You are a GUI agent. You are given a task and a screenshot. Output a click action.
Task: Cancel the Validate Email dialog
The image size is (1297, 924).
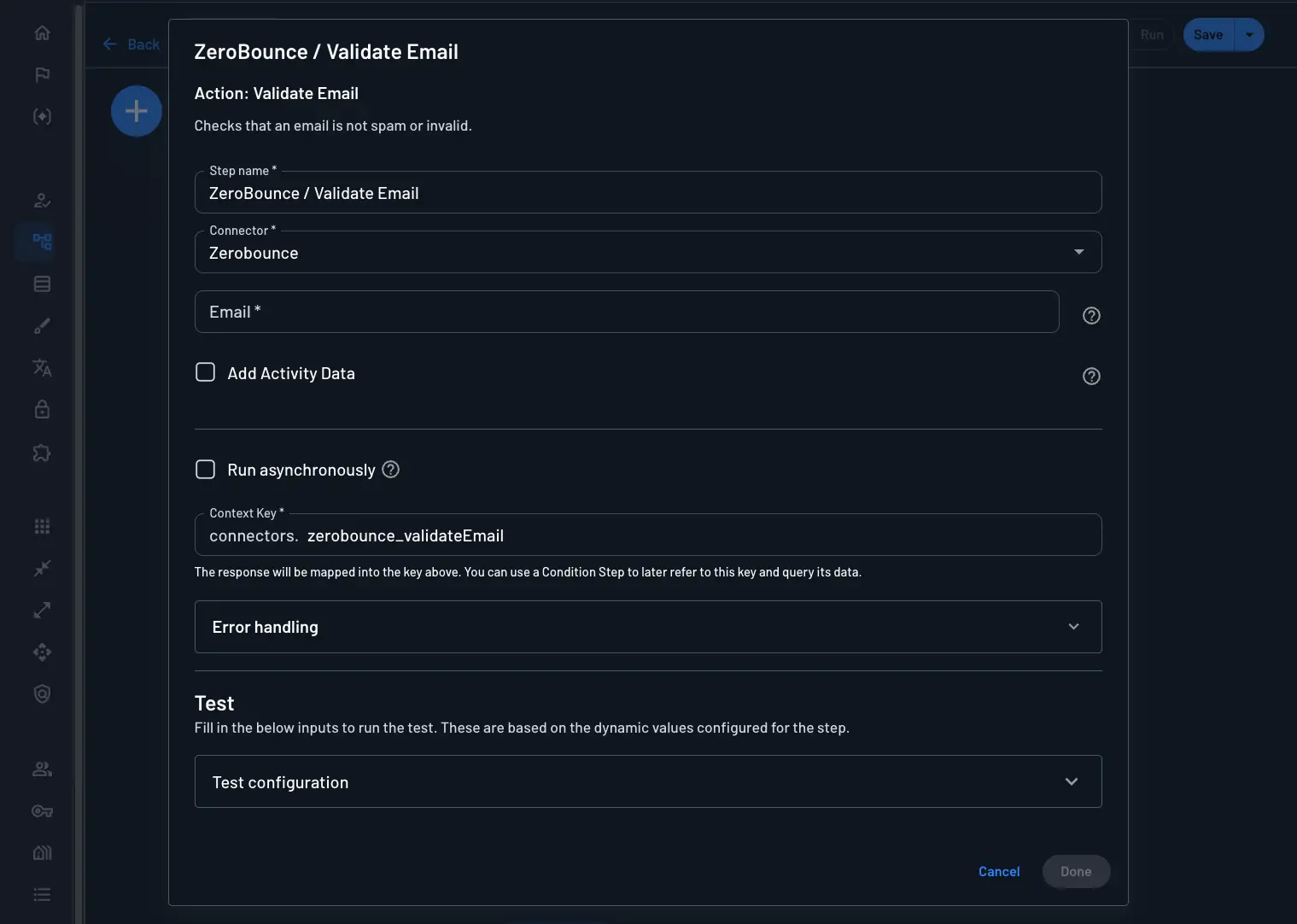tap(999, 871)
